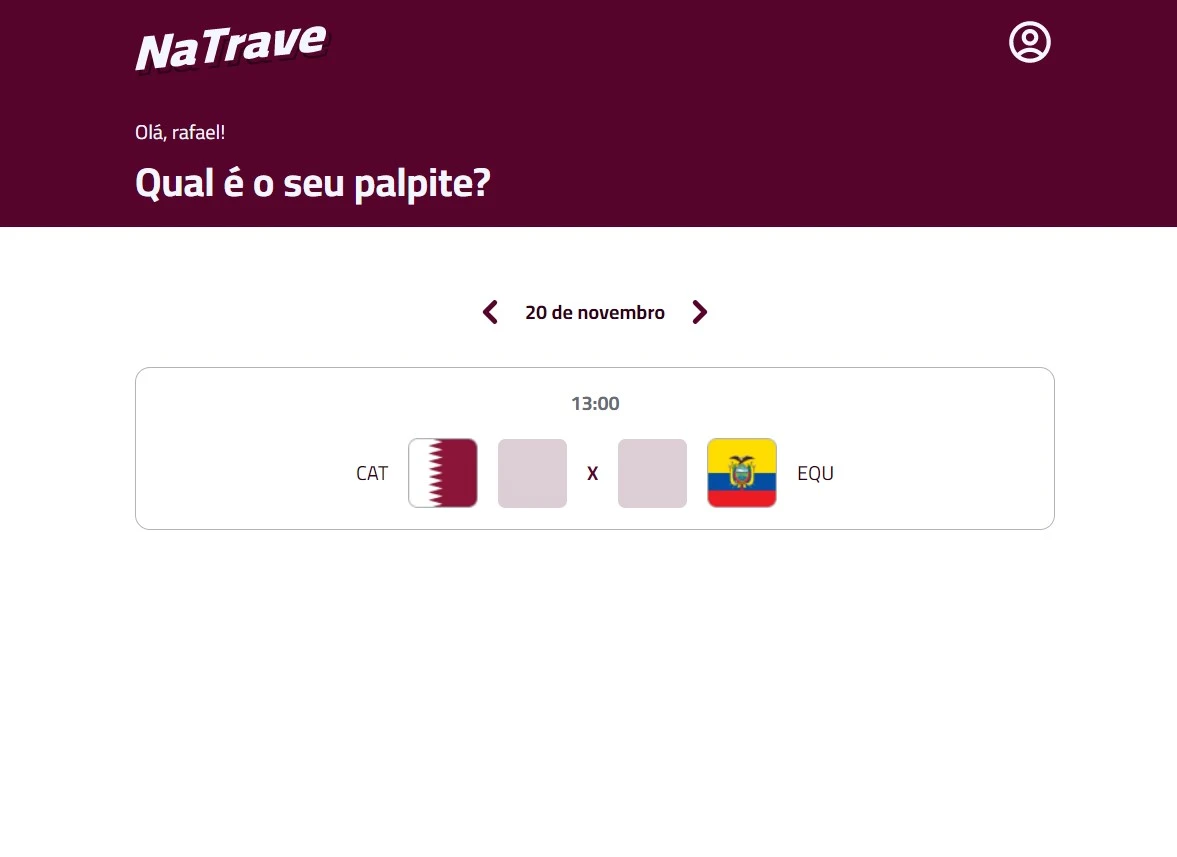Click the Olá, rafael! greeting text

[180, 132]
